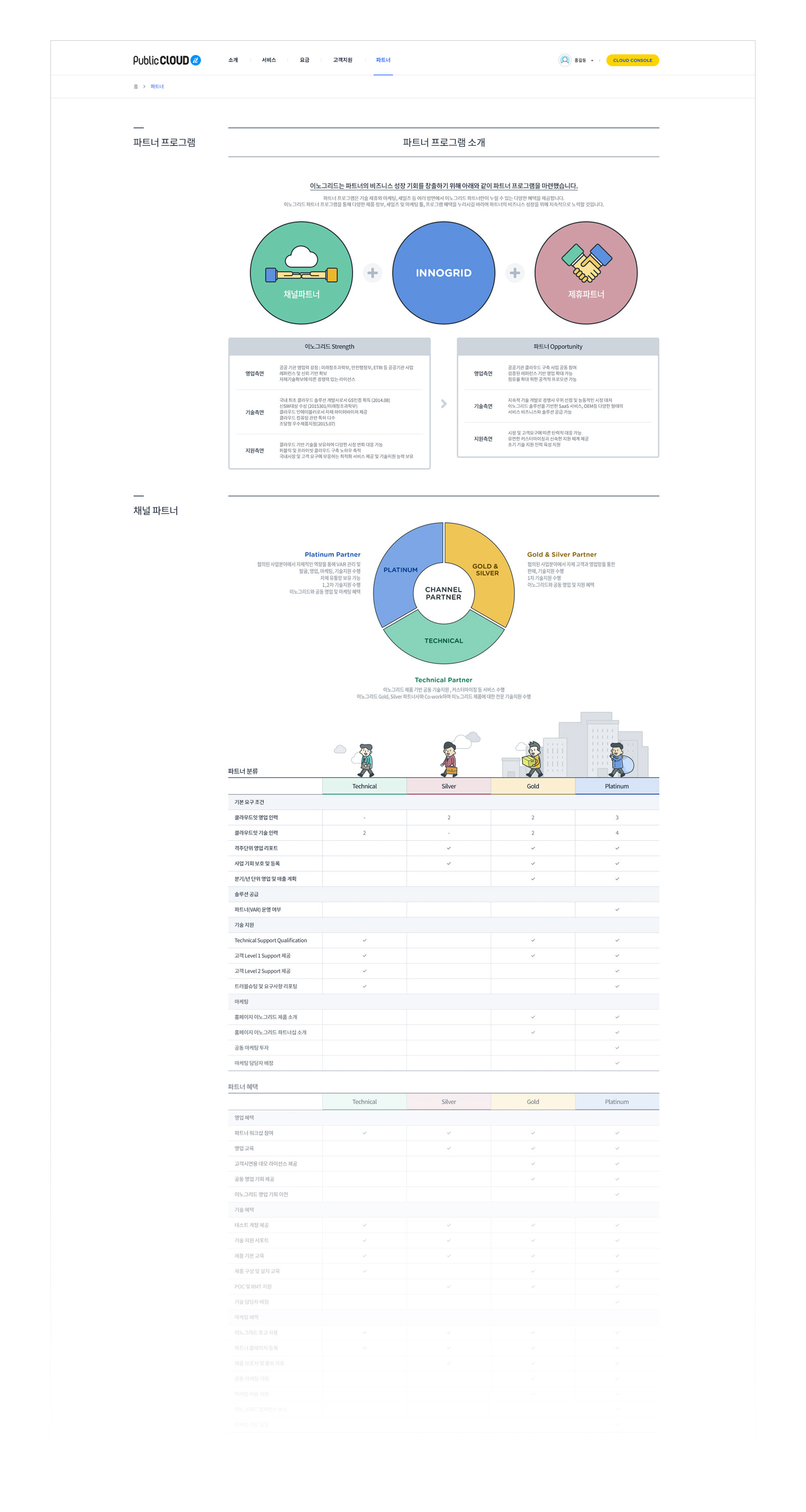
Task: Click 홈페이지 이노그리드 제품 소개 Gold checkmark
Action: click(x=532, y=1017)
